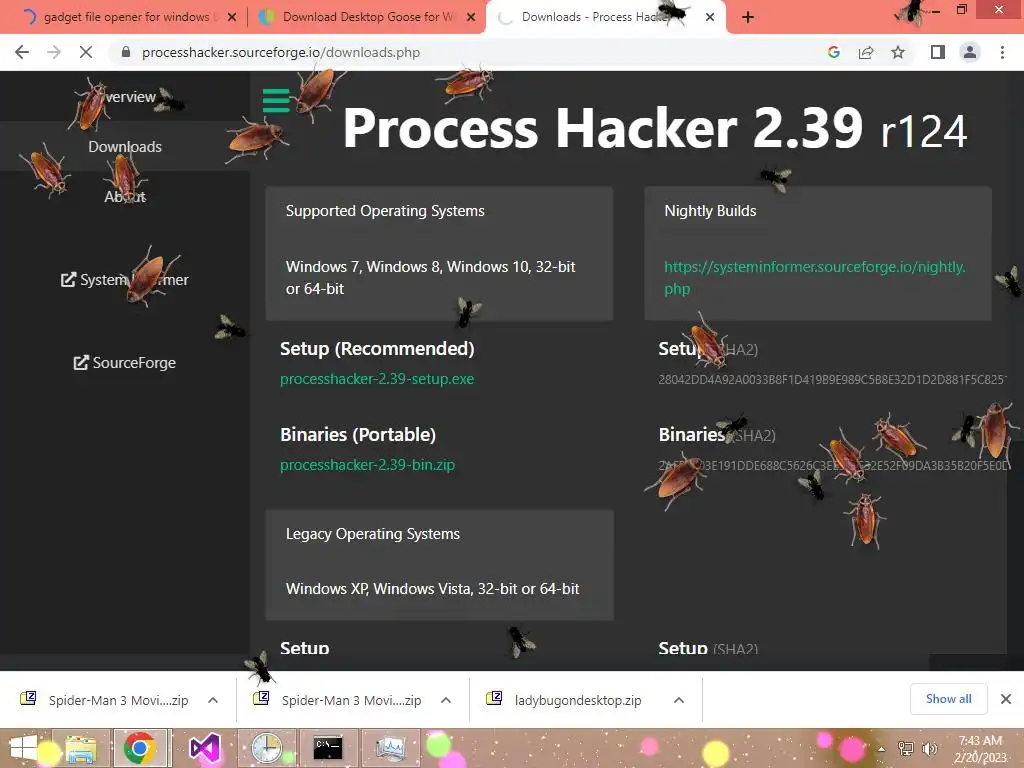Click the Legacy Operating Systems card title

(x=373, y=534)
